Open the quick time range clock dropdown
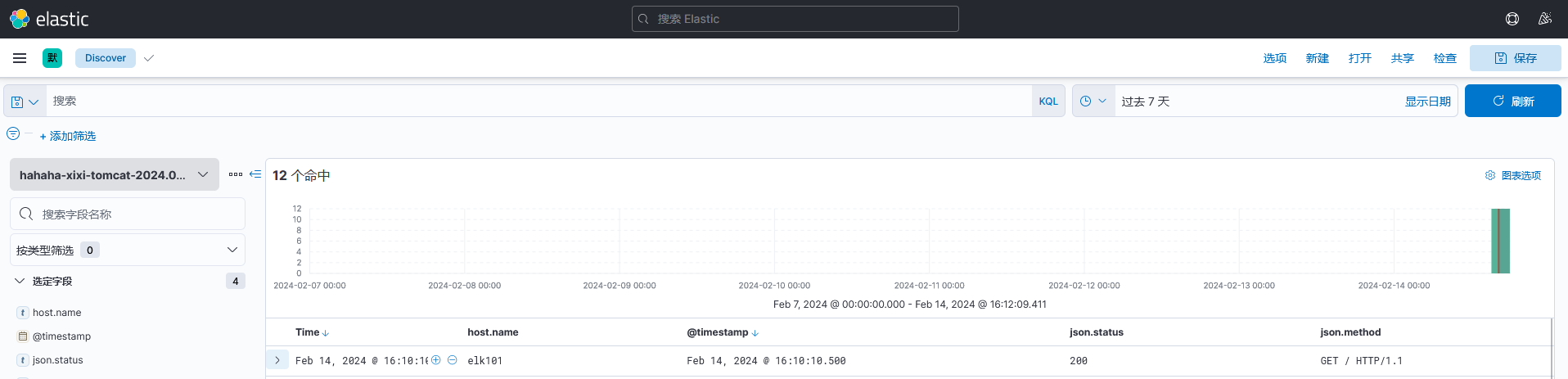1568x379 pixels. tap(1093, 102)
